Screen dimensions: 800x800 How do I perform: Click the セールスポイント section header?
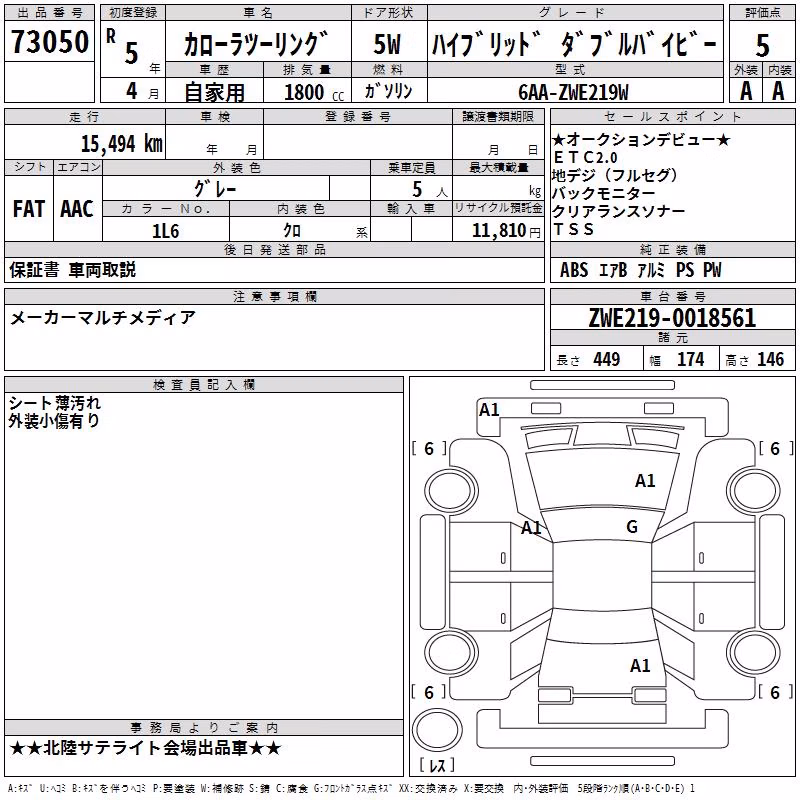(672, 117)
